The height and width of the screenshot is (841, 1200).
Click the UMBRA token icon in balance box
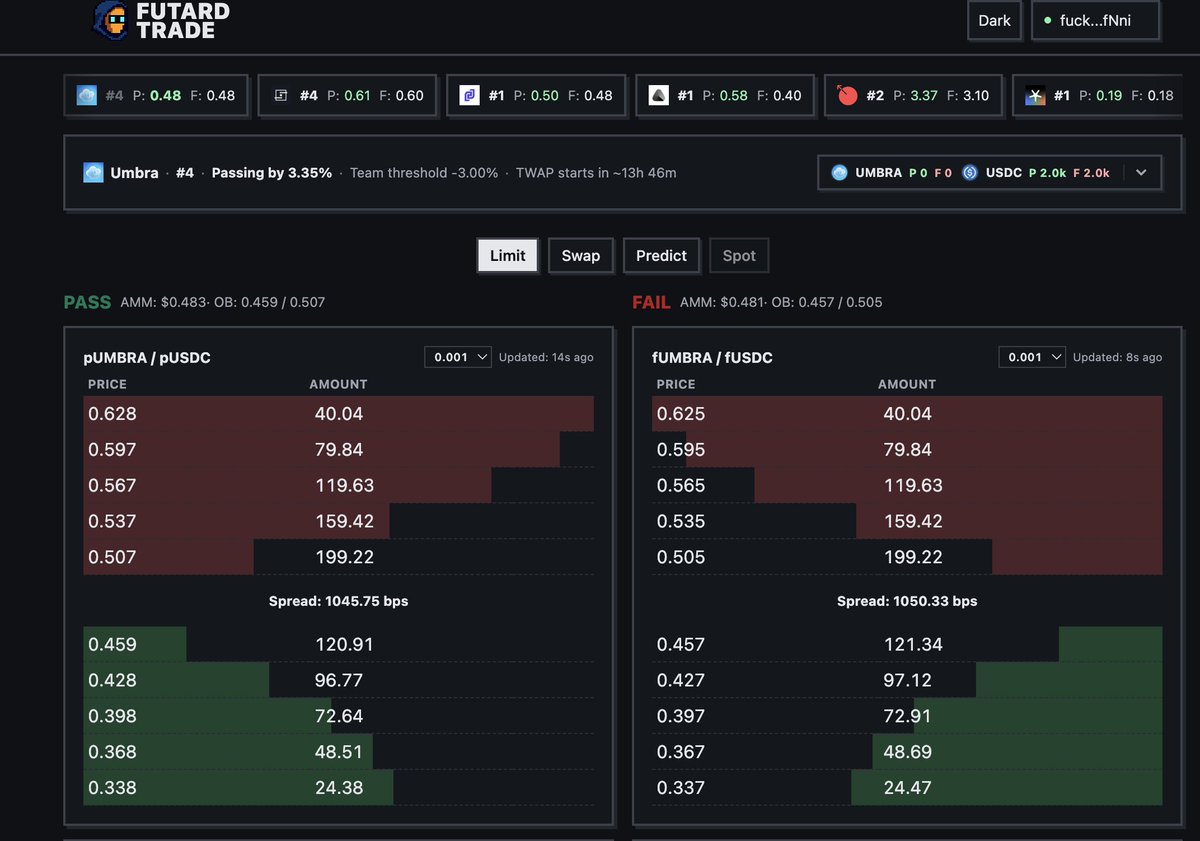839,173
